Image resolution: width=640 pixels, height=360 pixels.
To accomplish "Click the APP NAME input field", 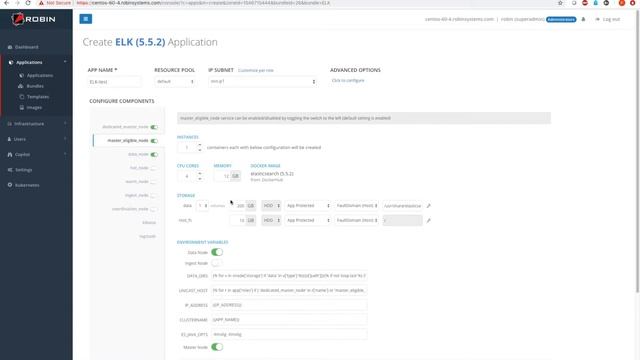I will [x=114, y=82].
